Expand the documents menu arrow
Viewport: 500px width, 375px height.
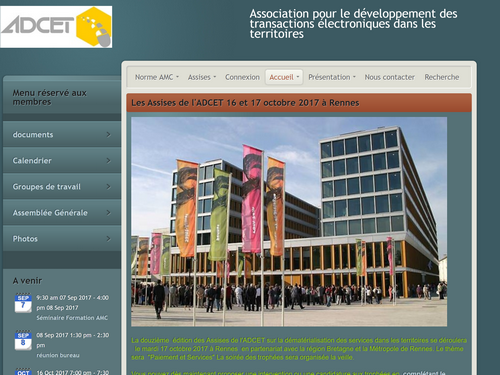tap(108, 134)
